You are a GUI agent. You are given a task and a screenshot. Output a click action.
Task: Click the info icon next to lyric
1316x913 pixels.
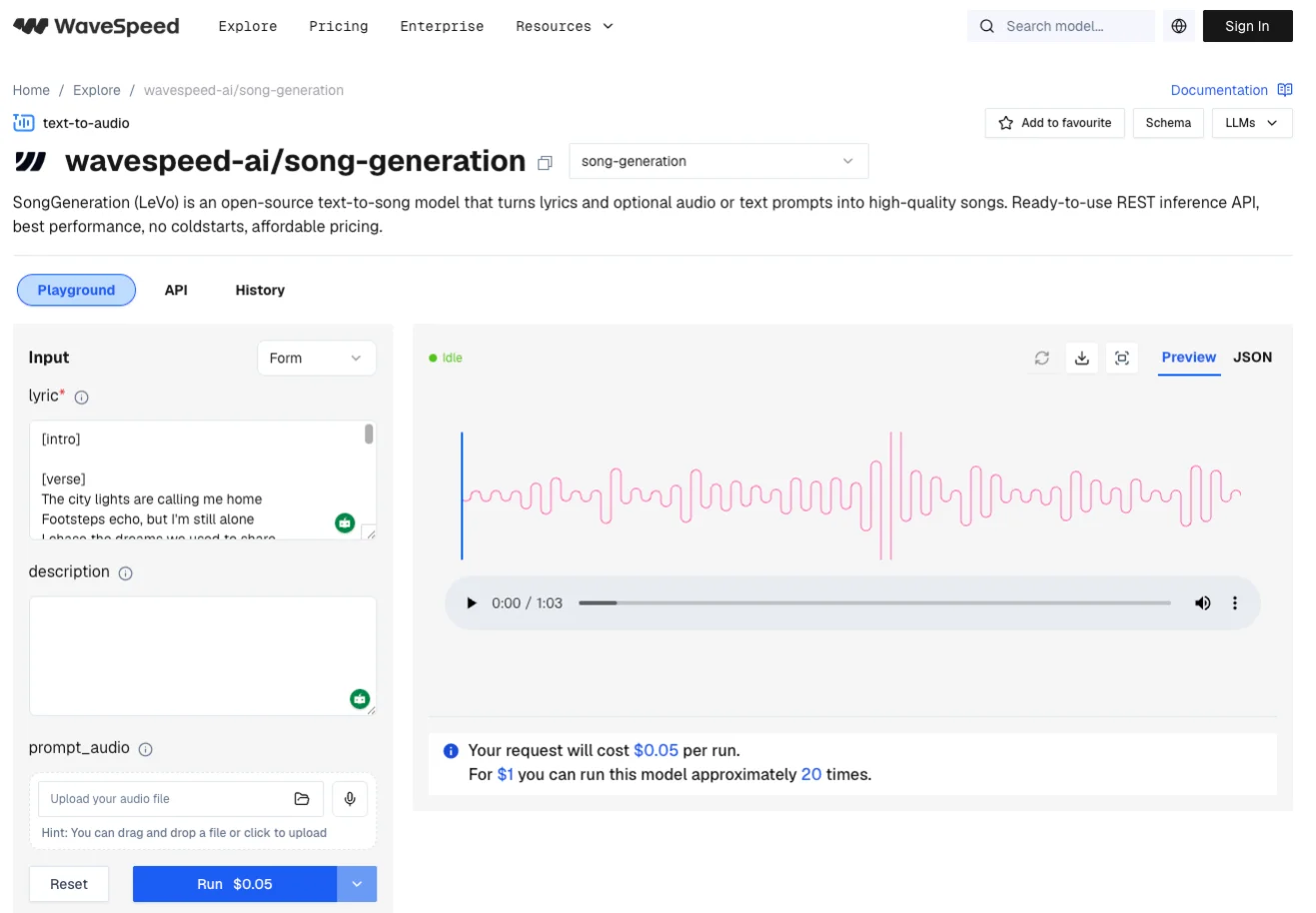pos(82,398)
